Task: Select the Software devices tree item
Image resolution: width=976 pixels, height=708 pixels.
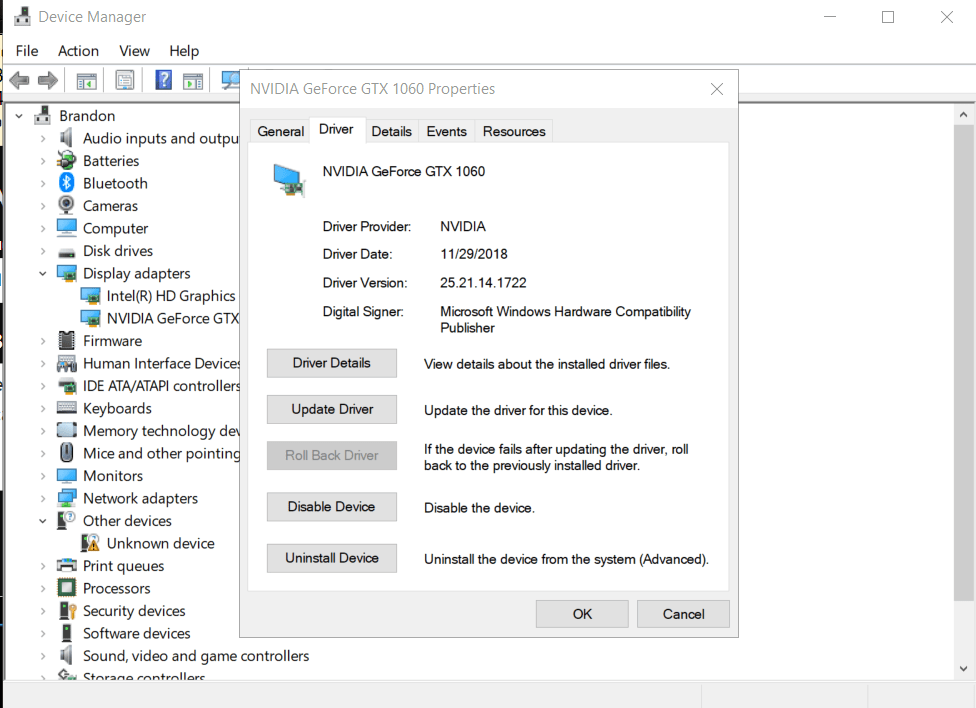Action: [x=136, y=633]
